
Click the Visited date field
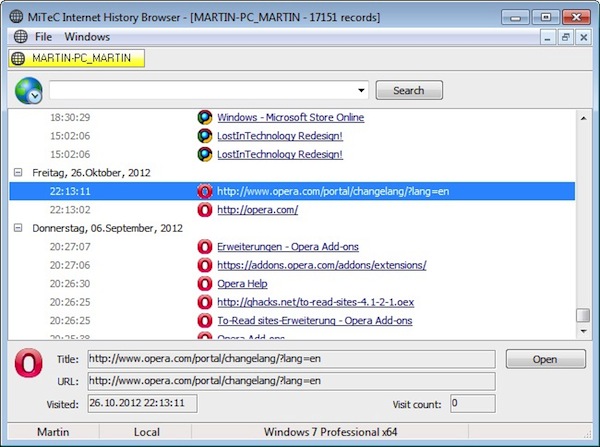(x=142, y=403)
